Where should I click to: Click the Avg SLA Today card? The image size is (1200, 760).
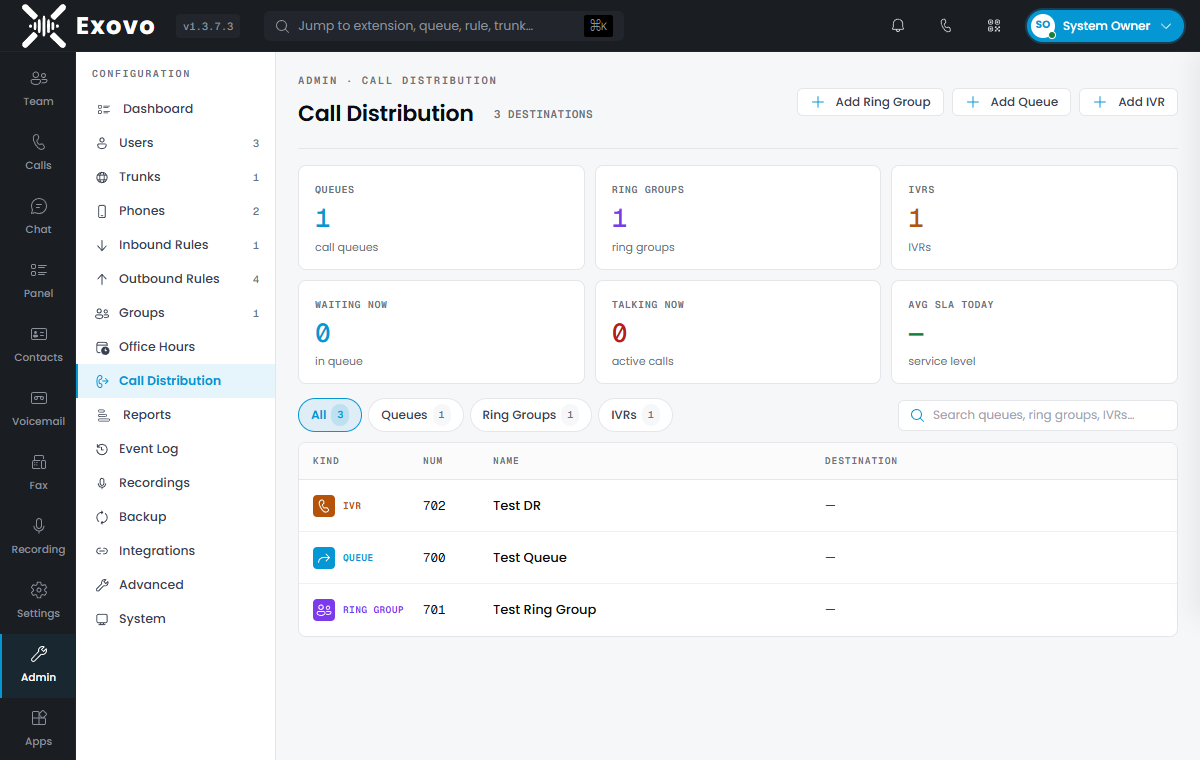[1034, 332]
